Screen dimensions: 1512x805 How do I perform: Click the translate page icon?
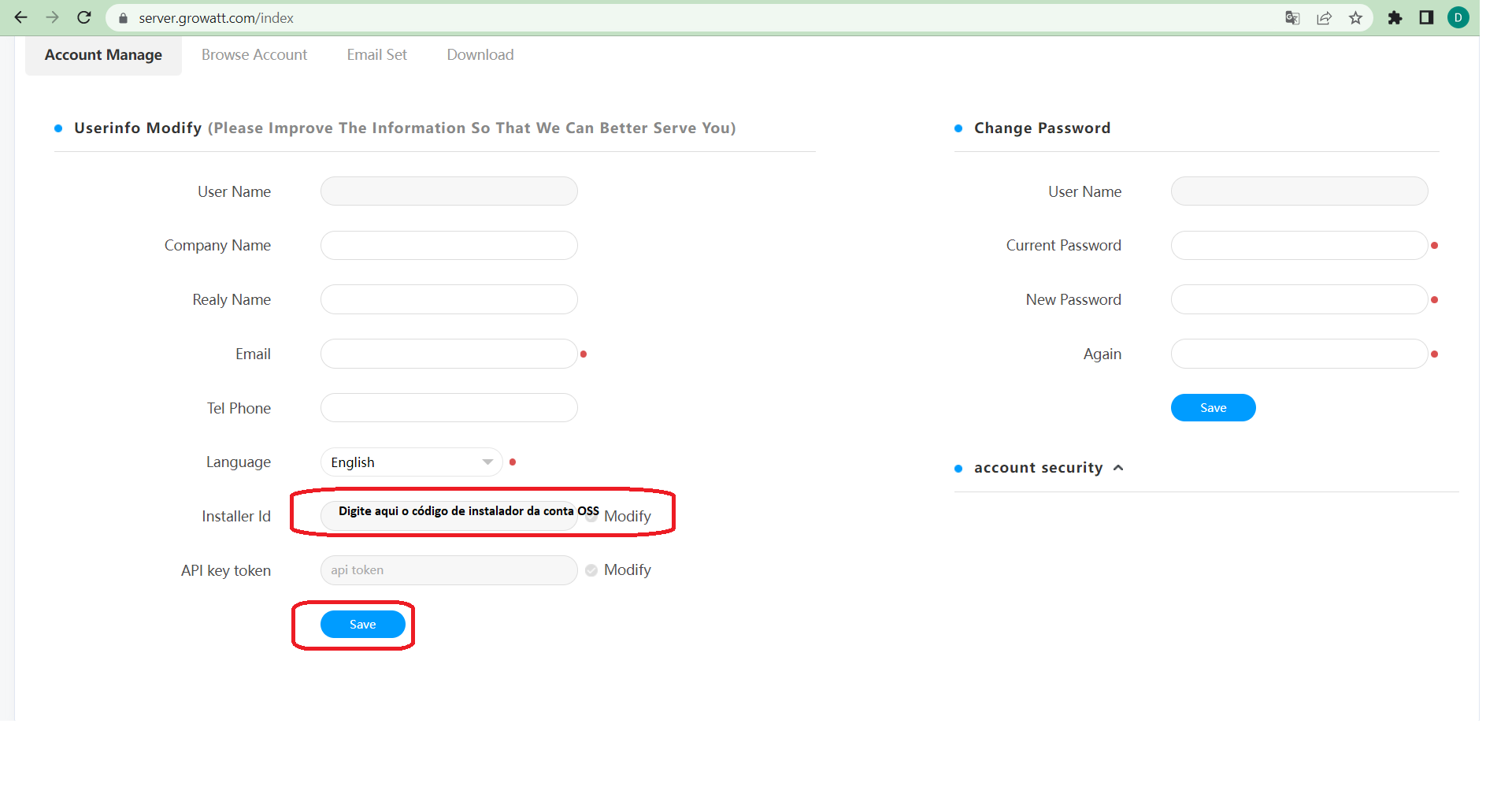coord(1291,18)
